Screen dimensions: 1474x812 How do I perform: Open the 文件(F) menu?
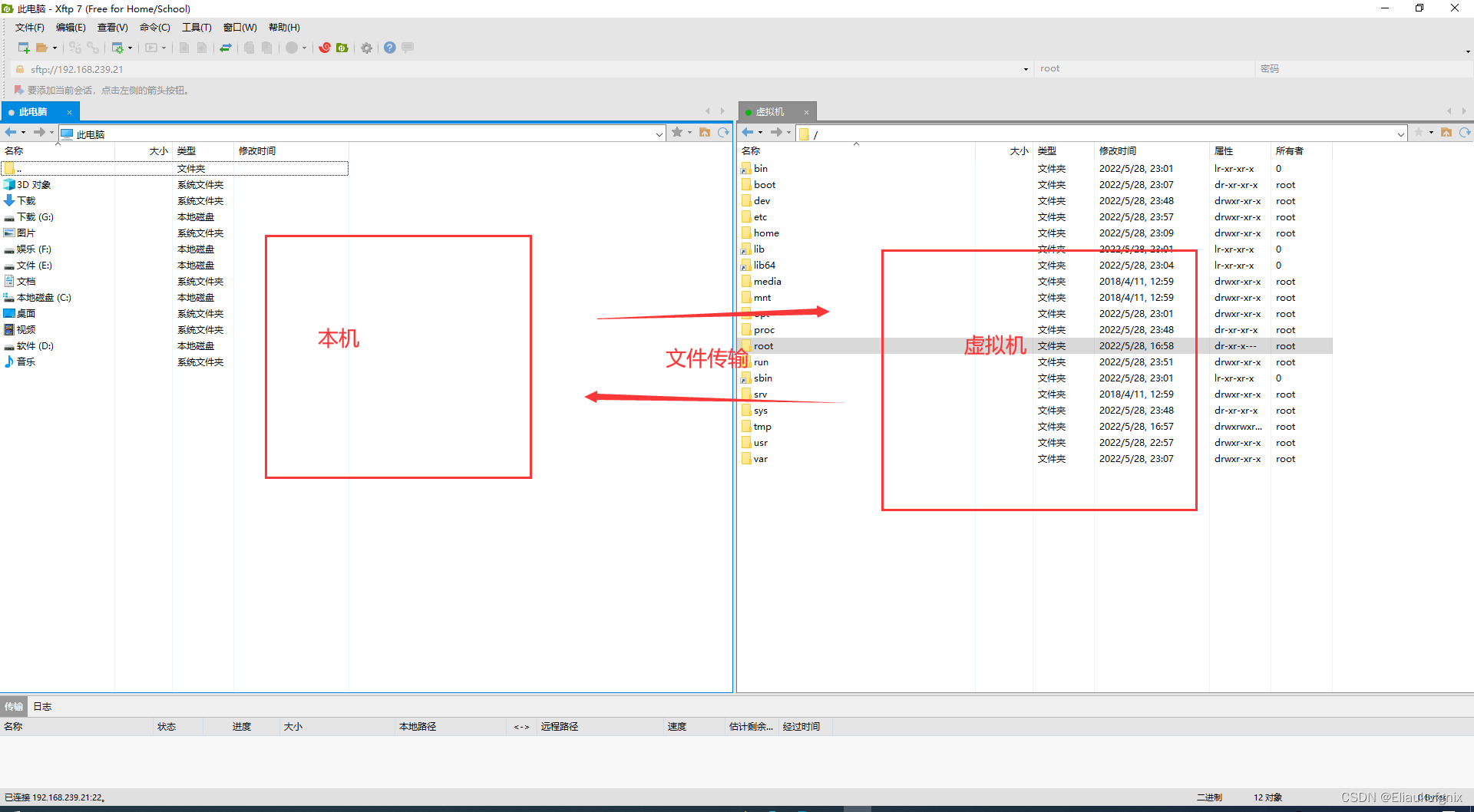(30, 28)
